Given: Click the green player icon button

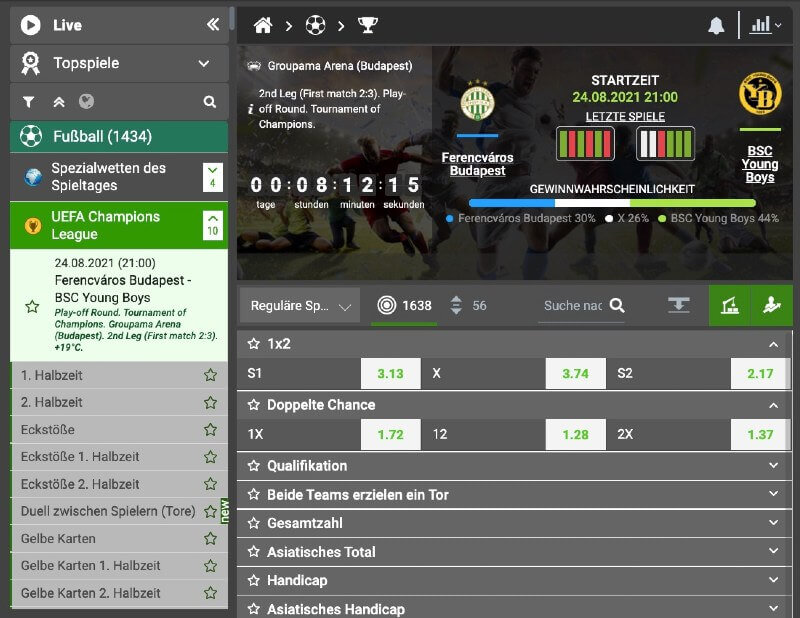Looking at the screenshot, I should click(772, 306).
